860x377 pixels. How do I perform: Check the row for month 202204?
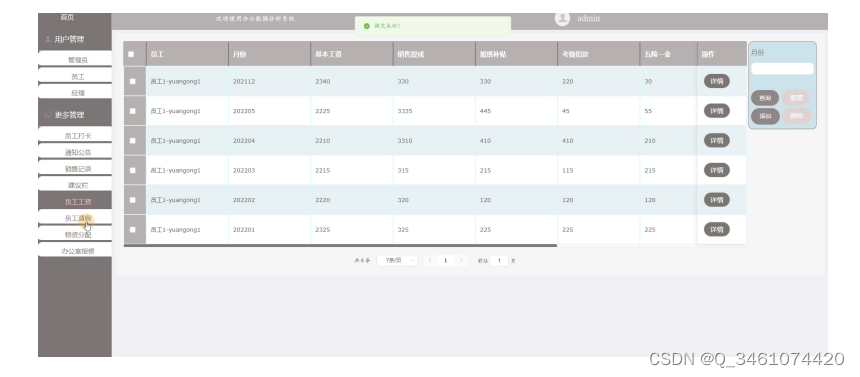tap(132, 140)
